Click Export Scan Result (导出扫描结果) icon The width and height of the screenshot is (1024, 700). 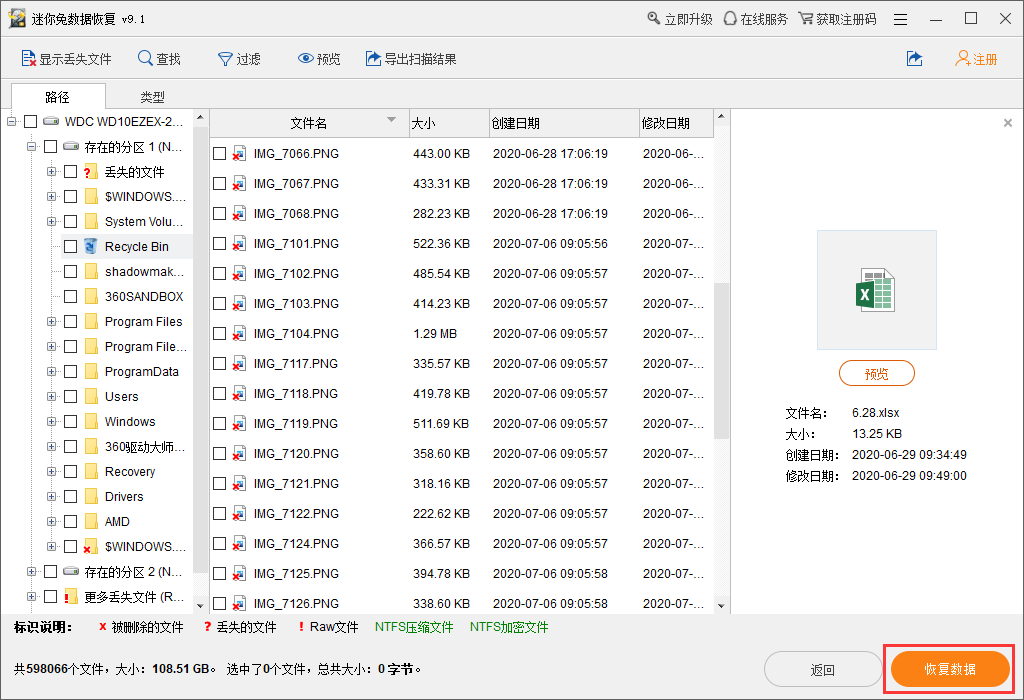tap(373, 59)
